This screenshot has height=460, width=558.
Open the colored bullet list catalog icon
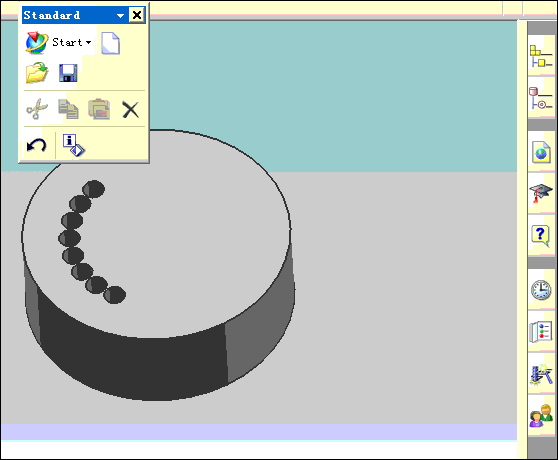pyautogui.click(x=541, y=332)
